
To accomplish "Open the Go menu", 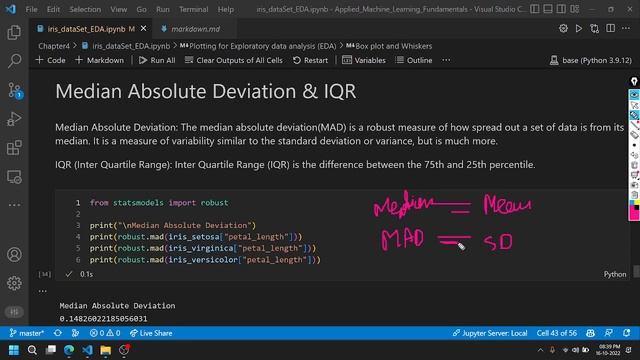I will tap(141, 9).
